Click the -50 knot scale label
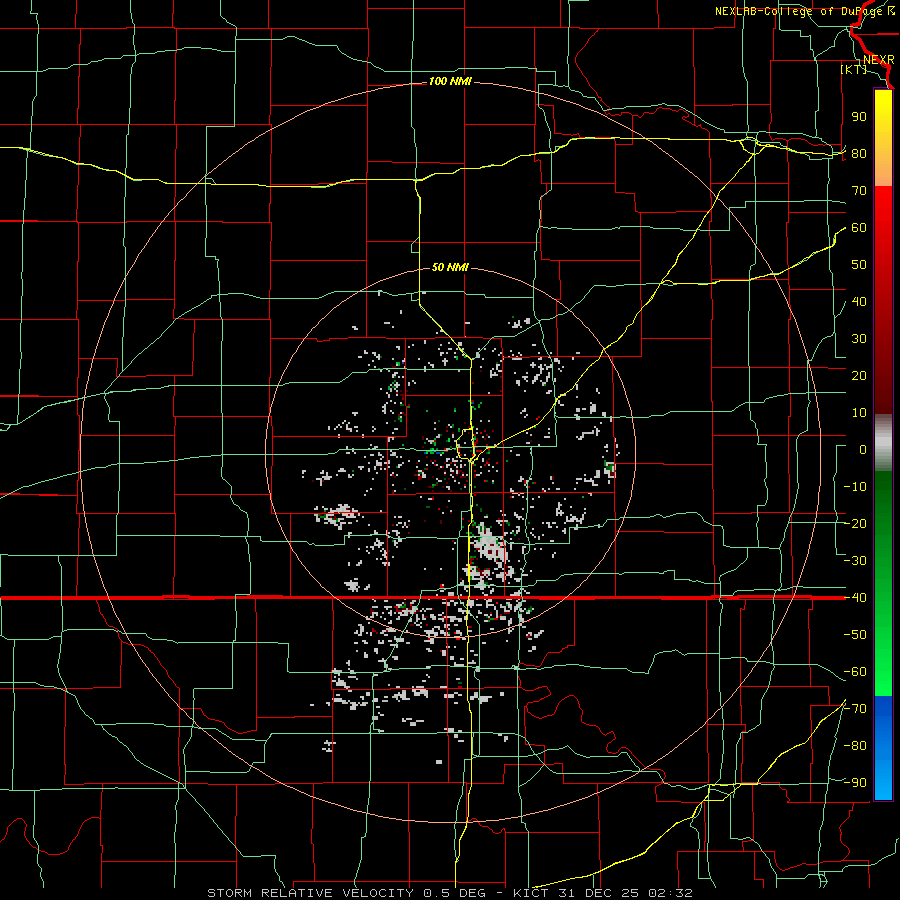Screen dimensions: 900x900 click(855, 635)
